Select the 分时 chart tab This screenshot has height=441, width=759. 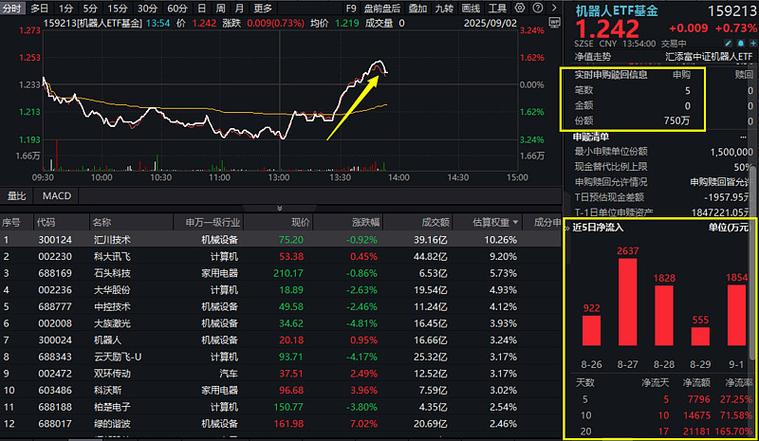(11, 8)
